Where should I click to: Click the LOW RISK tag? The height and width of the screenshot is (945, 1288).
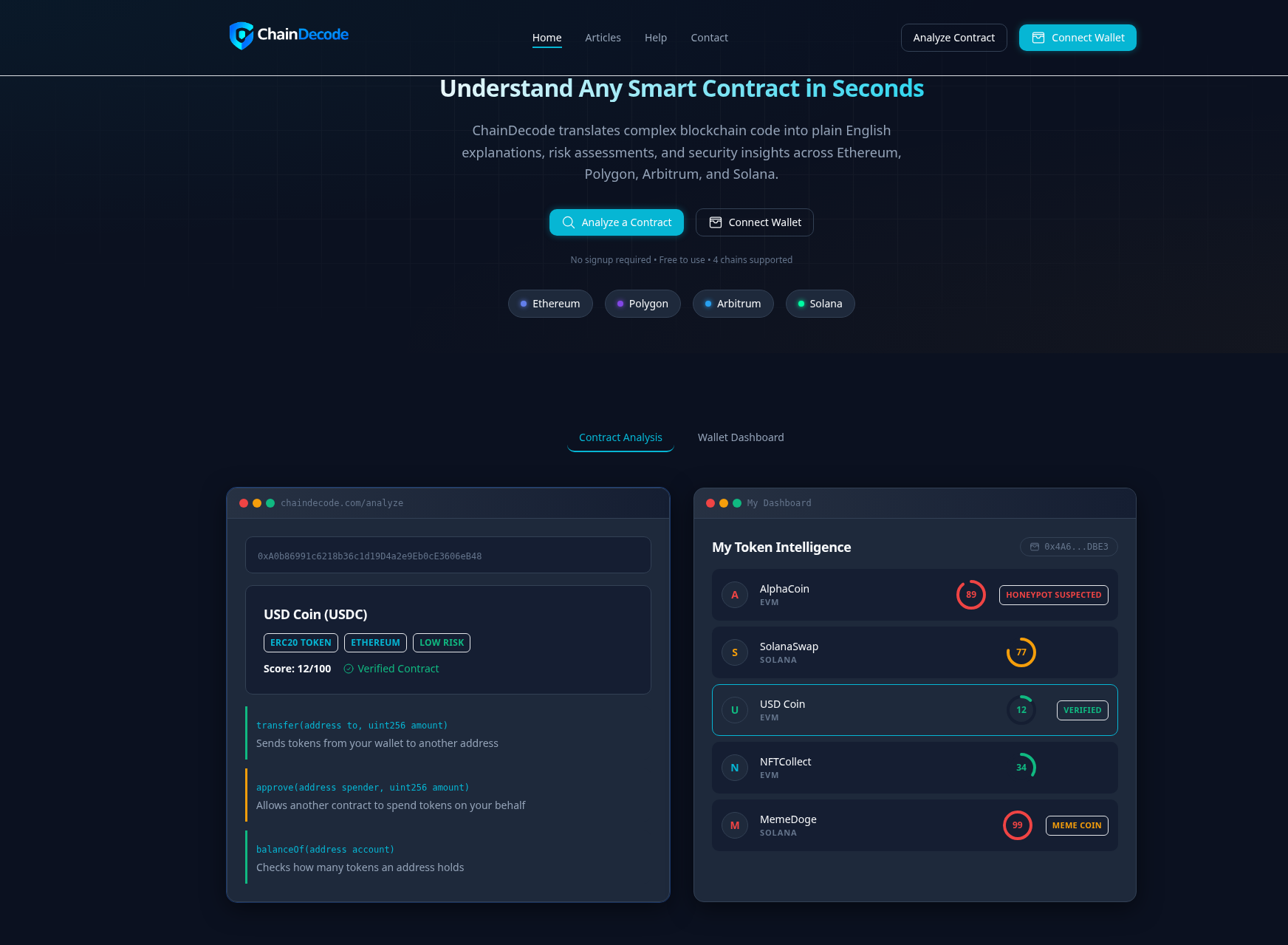click(x=442, y=643)
